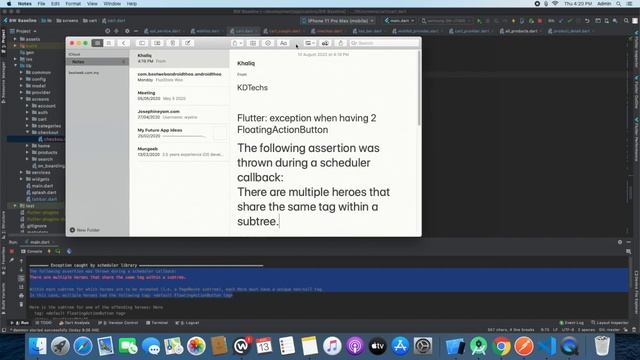The width and height of the screenshot is (640, 360).
Task: Add a checklist using checkmark icon
Action: [x=268, y=43]
